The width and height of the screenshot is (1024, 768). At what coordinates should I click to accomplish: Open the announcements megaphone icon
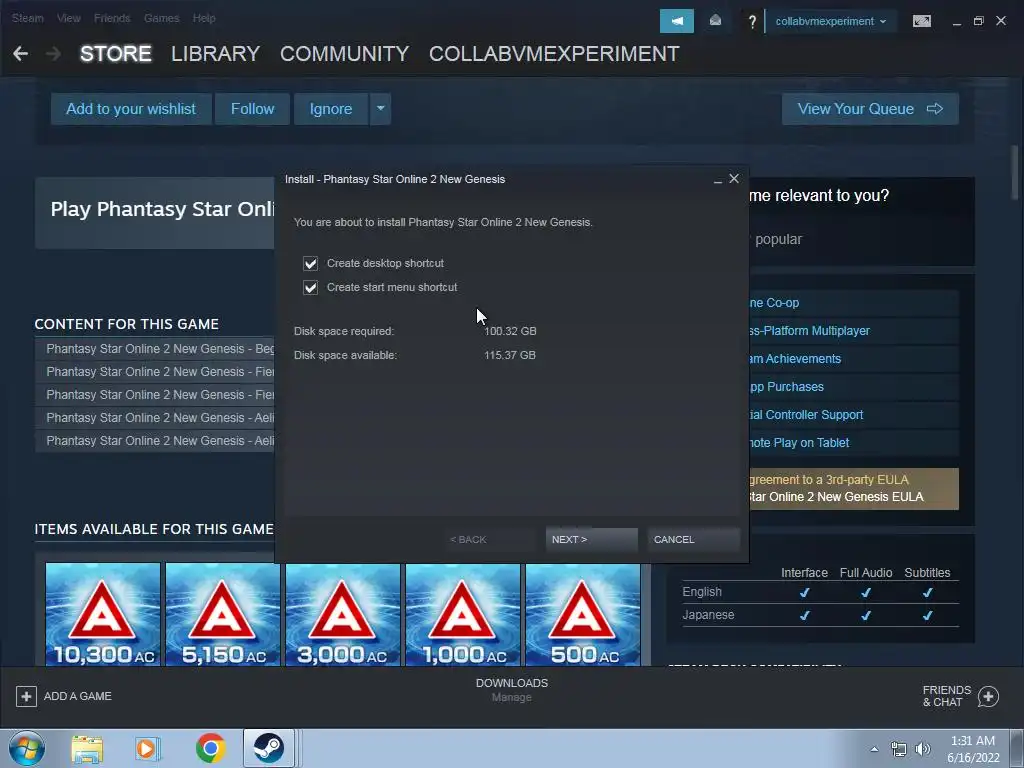pyautogui.click(x=677, y=21)
